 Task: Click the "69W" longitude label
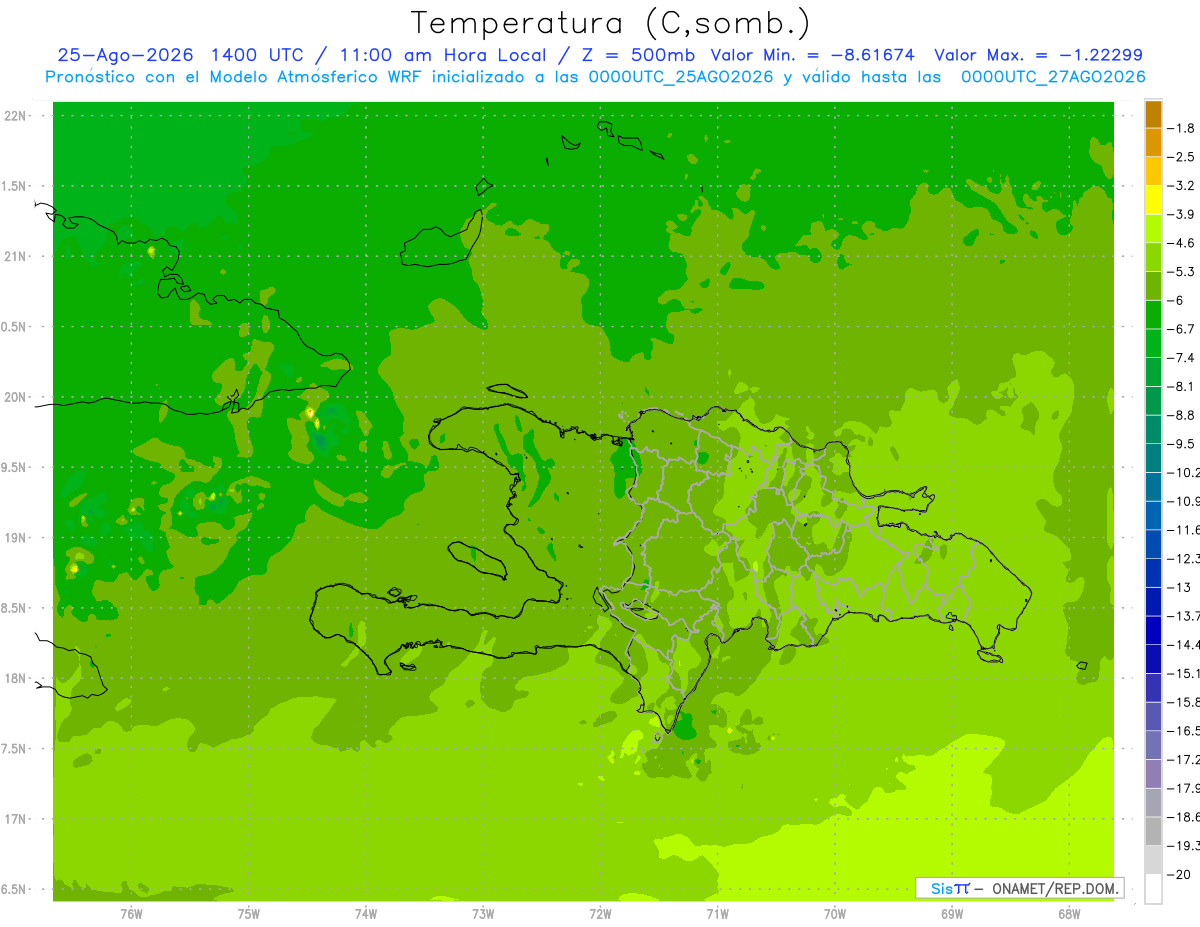[951, 913]
